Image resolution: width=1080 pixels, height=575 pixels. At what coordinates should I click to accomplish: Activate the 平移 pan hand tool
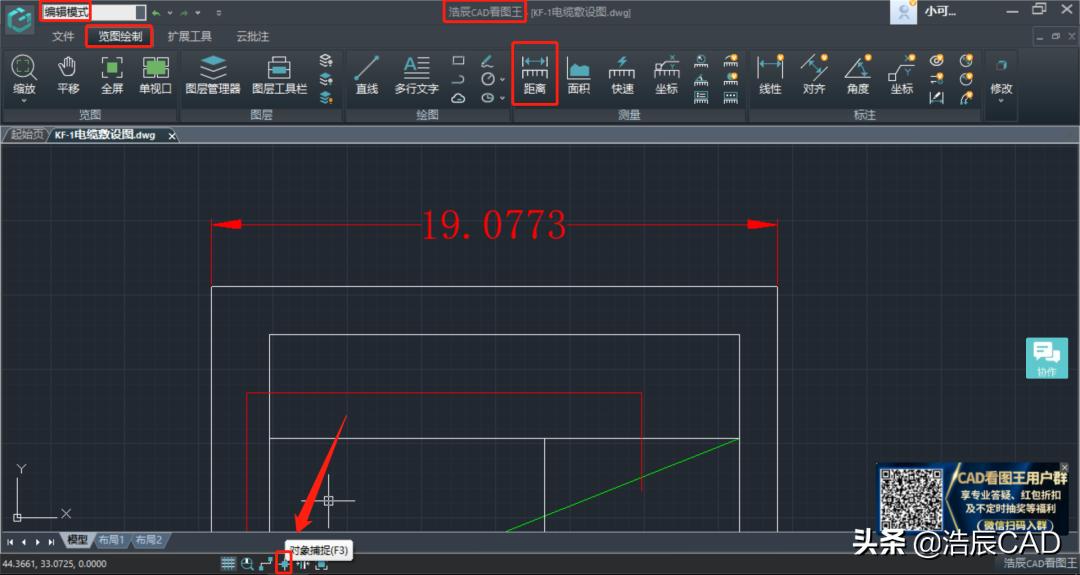click(x=68, y=75)
